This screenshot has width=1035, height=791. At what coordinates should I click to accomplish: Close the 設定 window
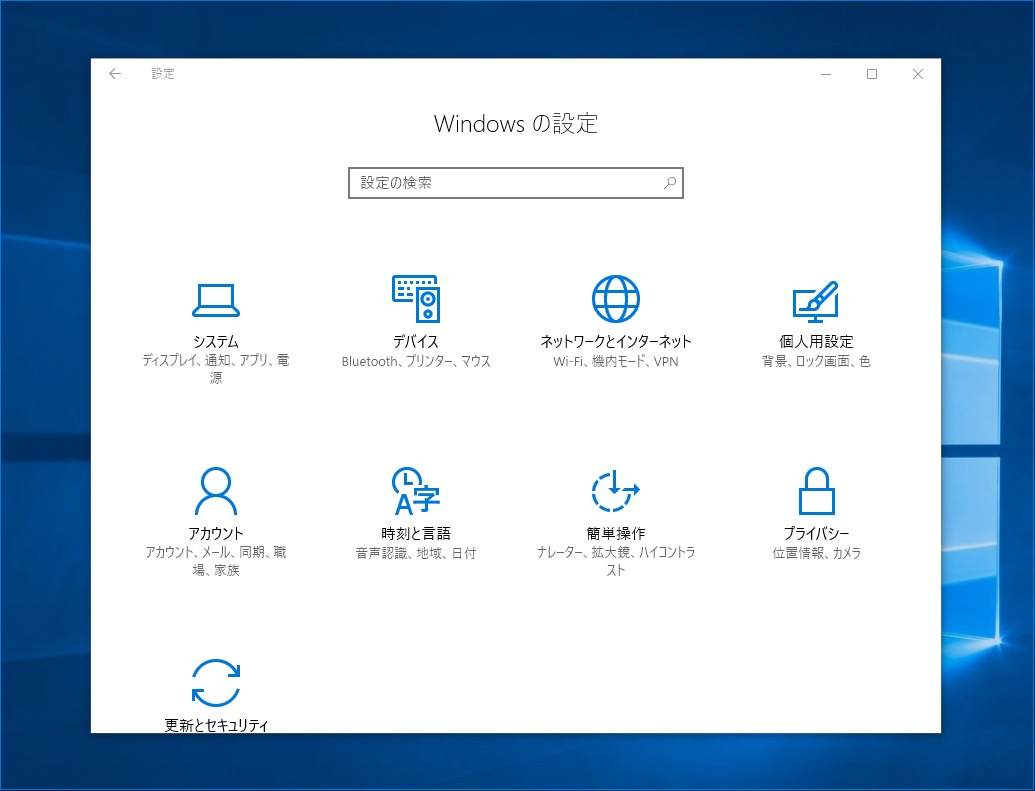pos(918,74)
